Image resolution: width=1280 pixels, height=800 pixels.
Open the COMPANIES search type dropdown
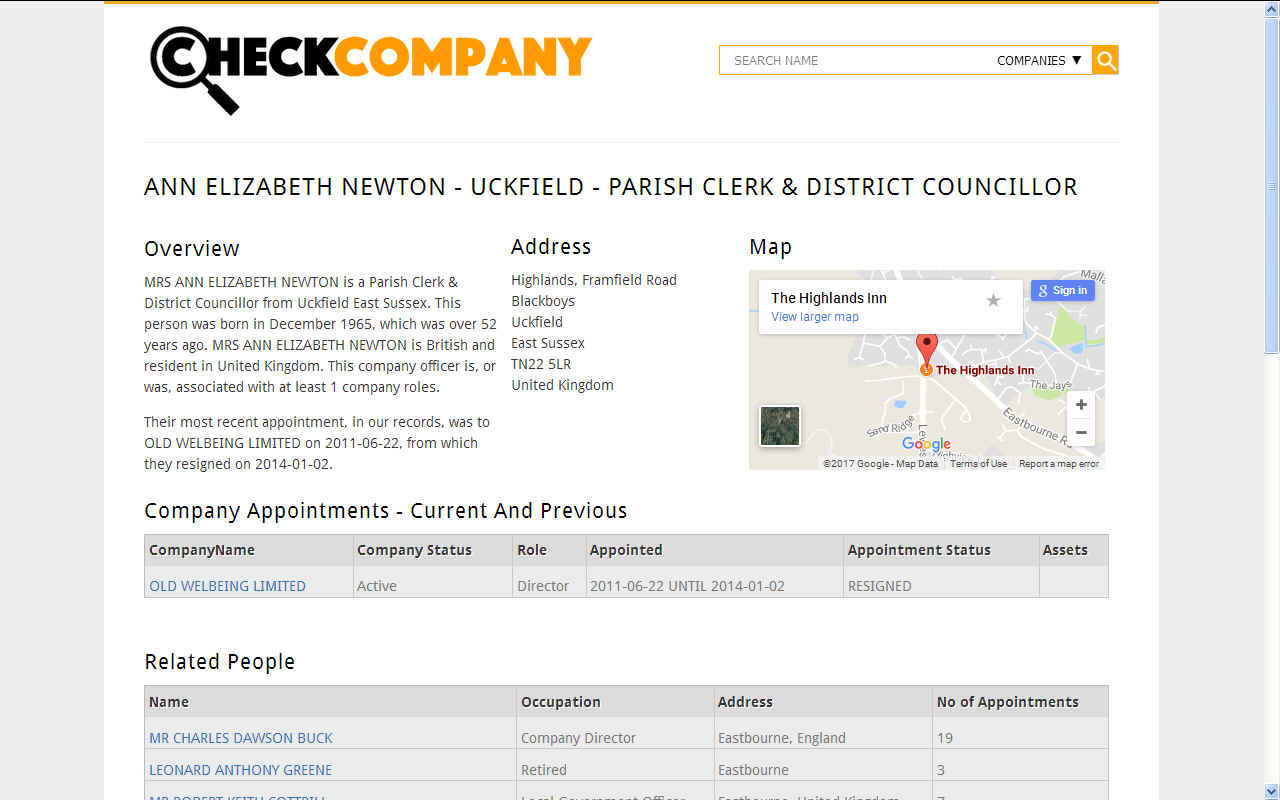click(1040, 60)
